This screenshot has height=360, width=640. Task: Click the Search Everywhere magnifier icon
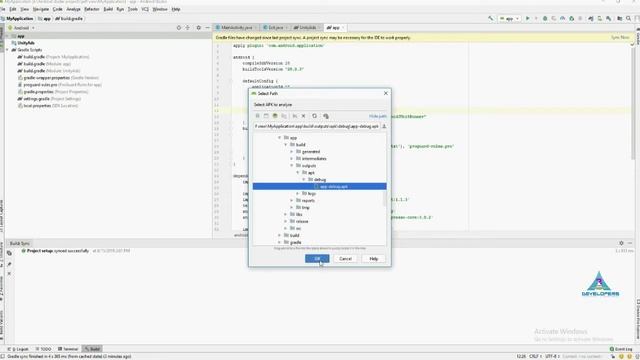pos(629,18)
